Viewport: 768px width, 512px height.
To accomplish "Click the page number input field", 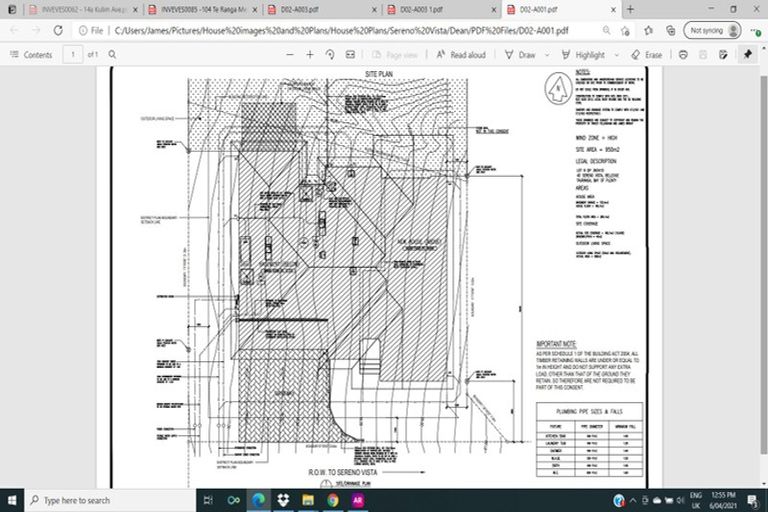I will [x=73, y=55].
